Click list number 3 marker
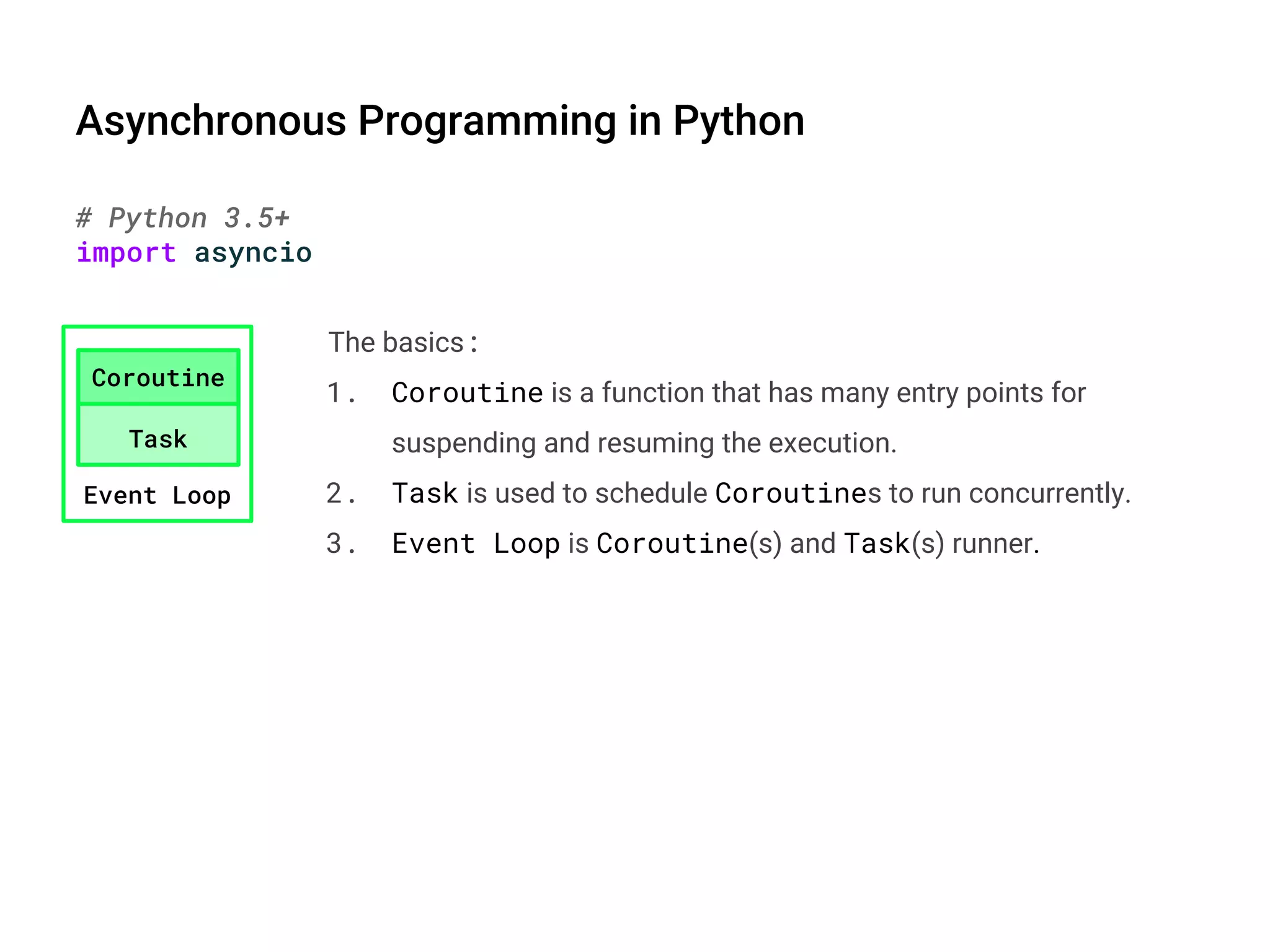The height and width of the screenshot is (952, 1270). coord(341,544)
